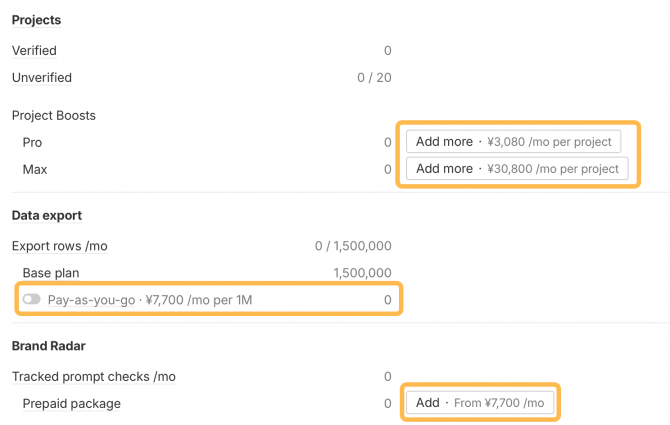Screen dimensions: 670x425
Task: Click the Brand Radar section heading
Action: (48, 345)
